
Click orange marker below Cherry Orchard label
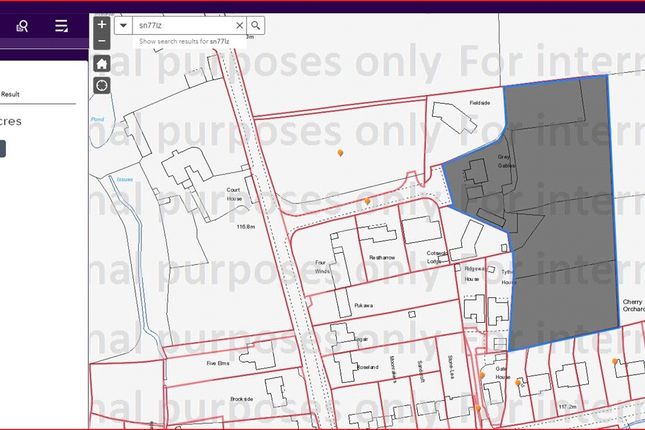[x=615, y=361]
